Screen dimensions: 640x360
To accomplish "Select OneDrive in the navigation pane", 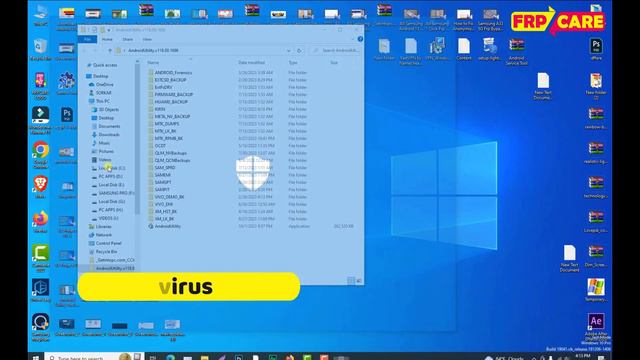I will [104, 84].
